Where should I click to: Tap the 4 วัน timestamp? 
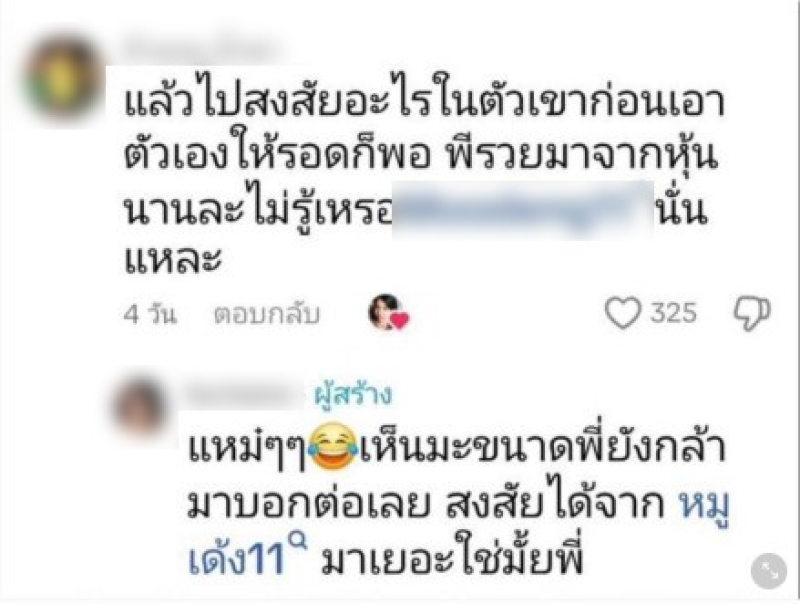150,314
